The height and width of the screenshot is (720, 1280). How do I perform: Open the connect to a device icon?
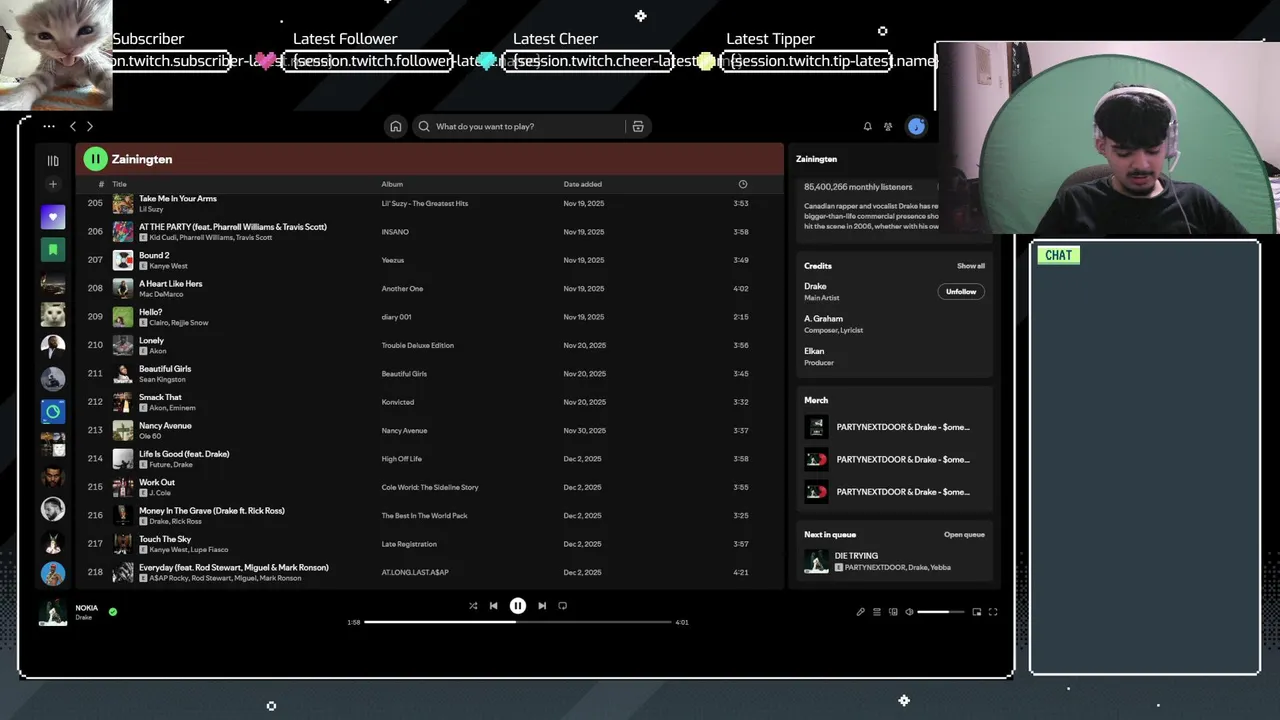point(893,612)
